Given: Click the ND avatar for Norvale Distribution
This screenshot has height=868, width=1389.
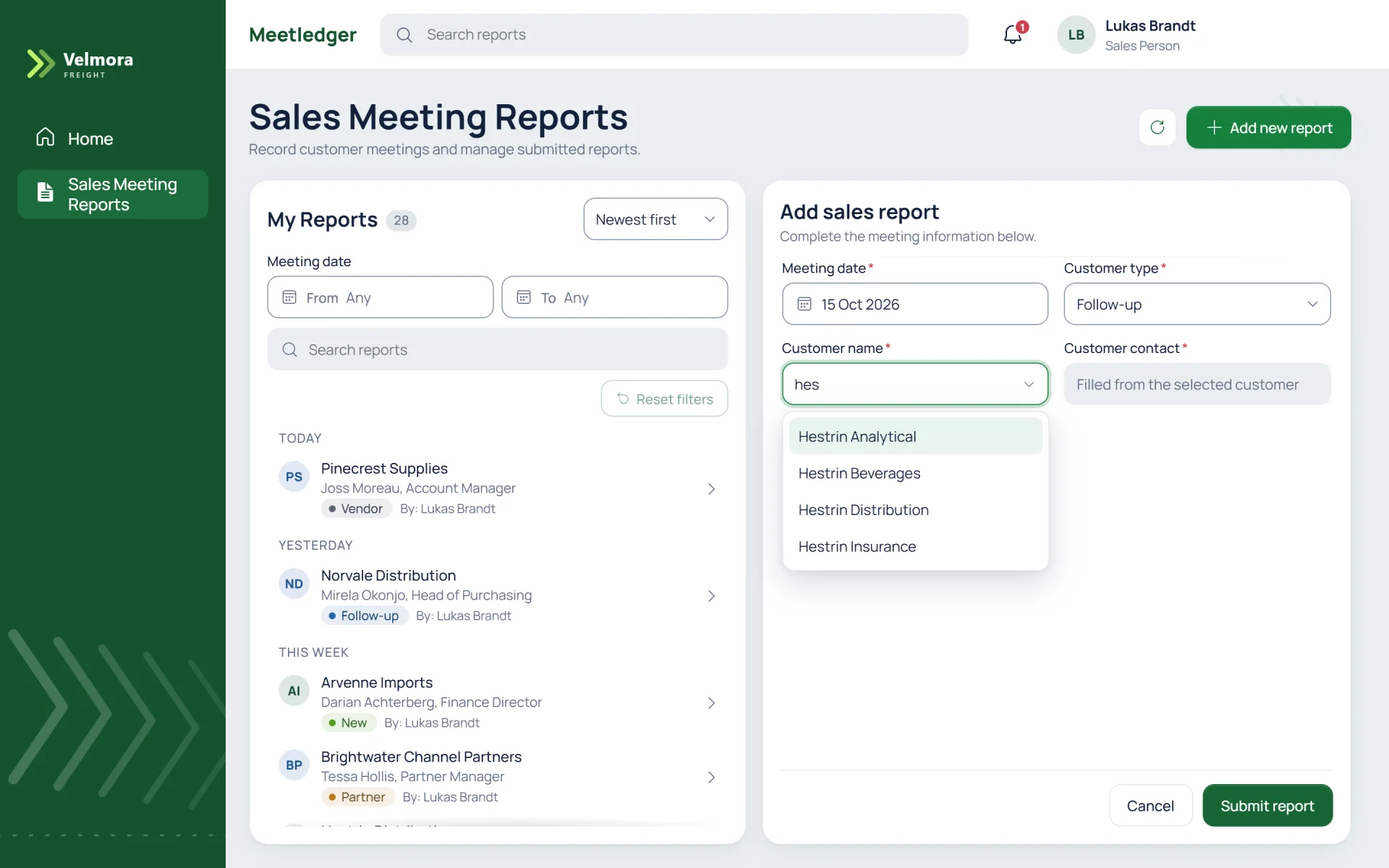Looking at the screenshot, I should (x=294, y=584).
